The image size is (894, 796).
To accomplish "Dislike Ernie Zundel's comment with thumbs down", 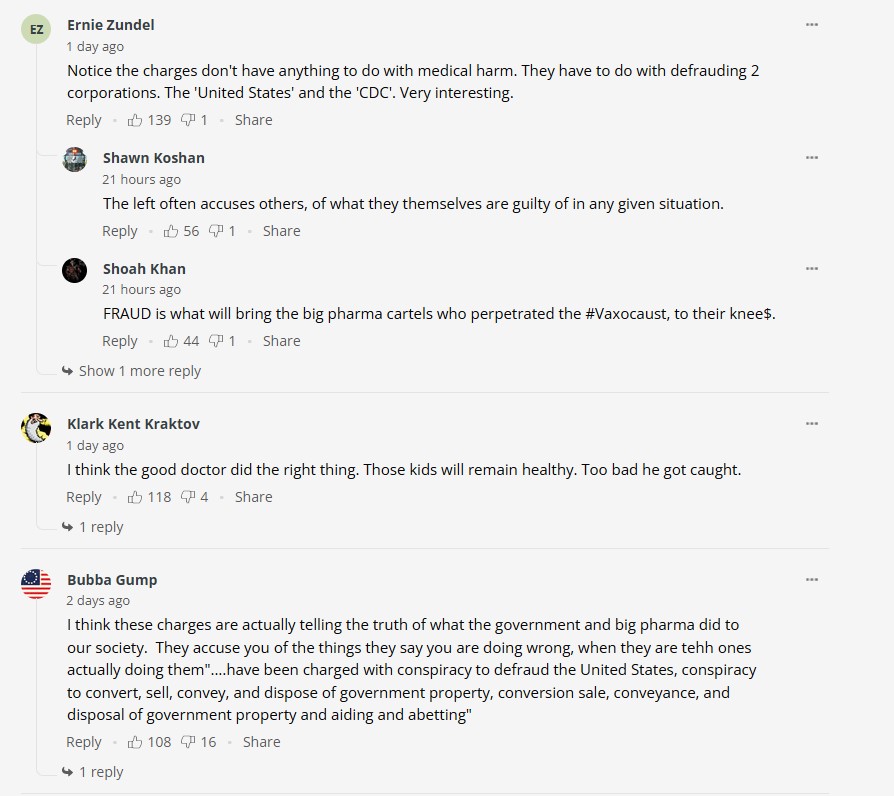I will [x=188, y=120].
